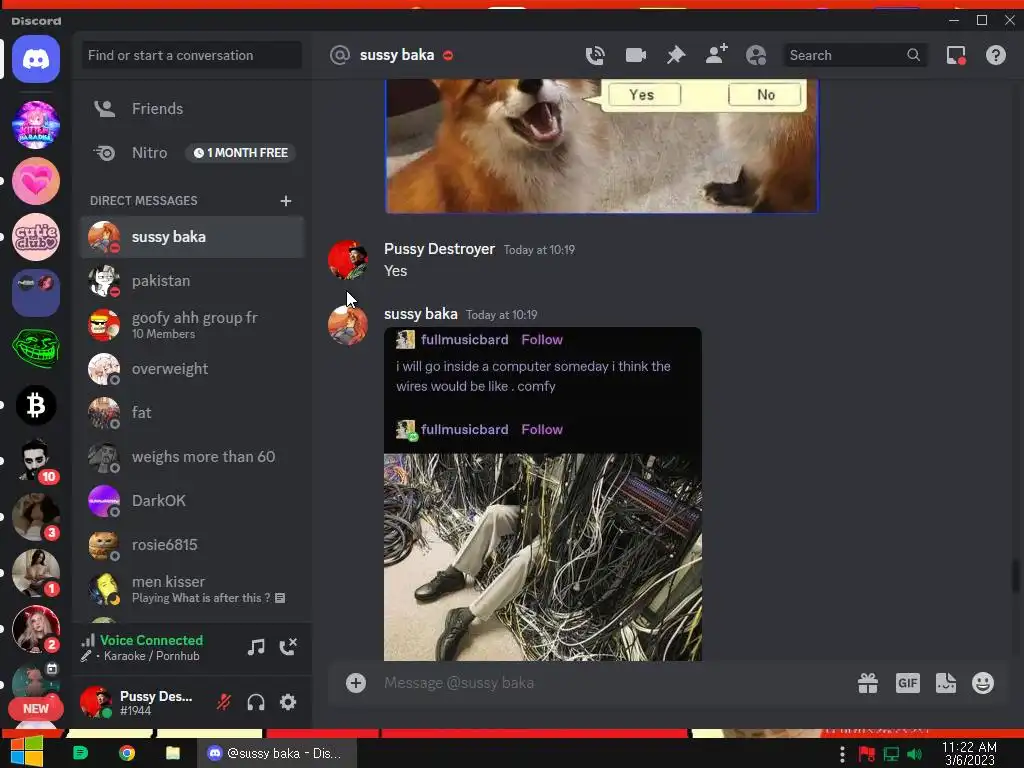This screenshot has width=1024, height=768.
Task: Open the overweight direct message
Action: click(x=193, y=369)
